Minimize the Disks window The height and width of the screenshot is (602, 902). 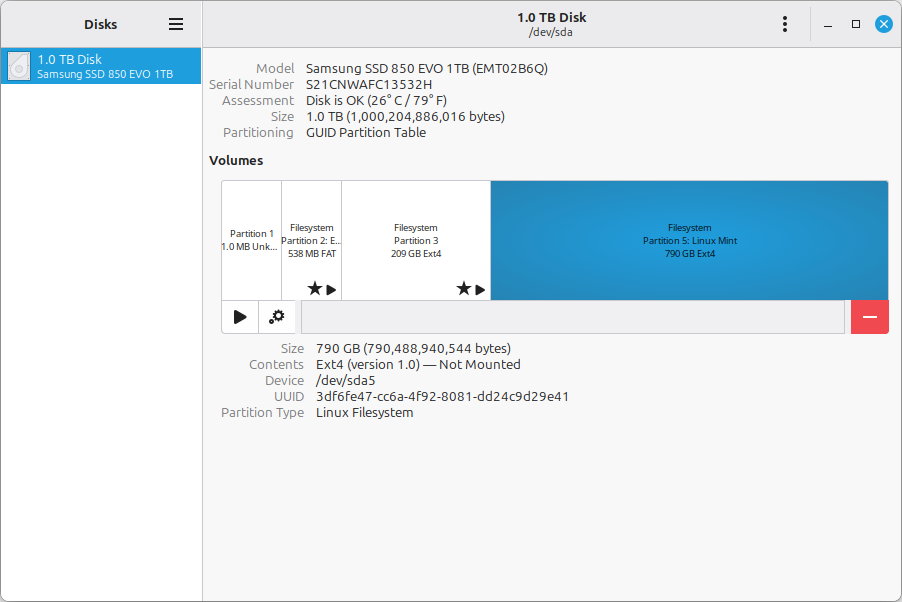(x=828, y=25)
